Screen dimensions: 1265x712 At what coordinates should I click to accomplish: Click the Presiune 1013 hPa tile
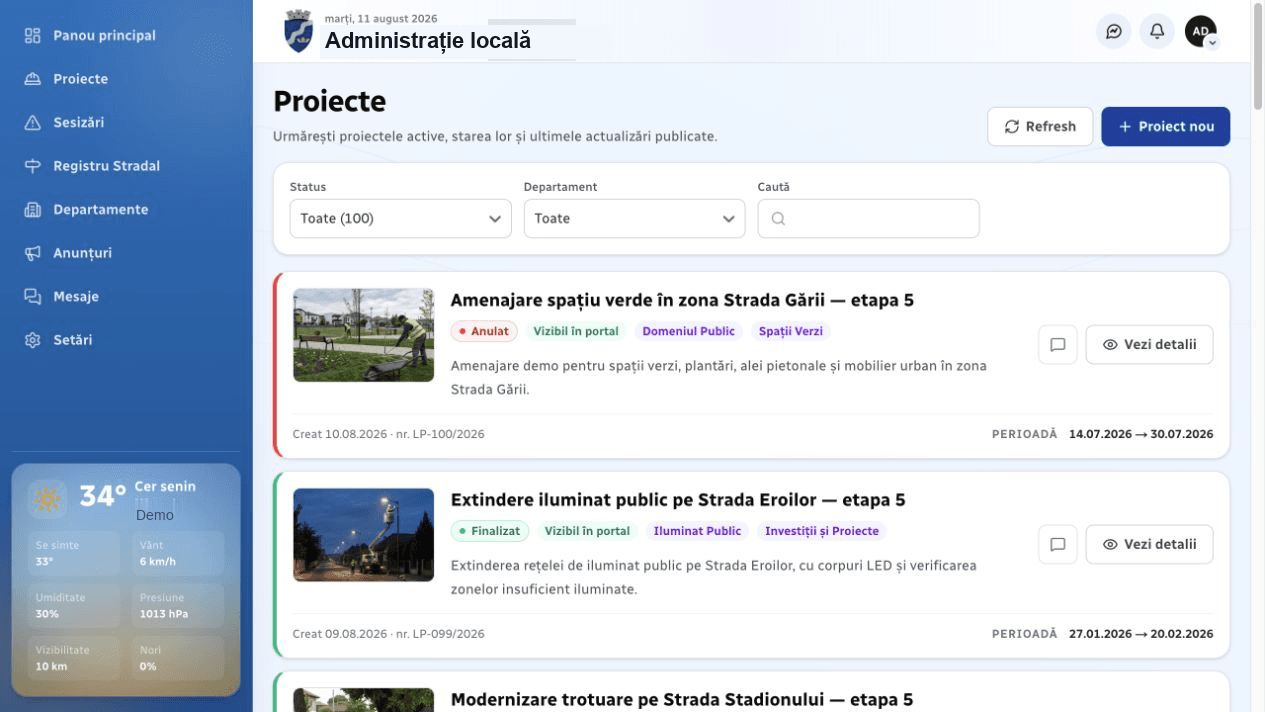coord(177,605)
